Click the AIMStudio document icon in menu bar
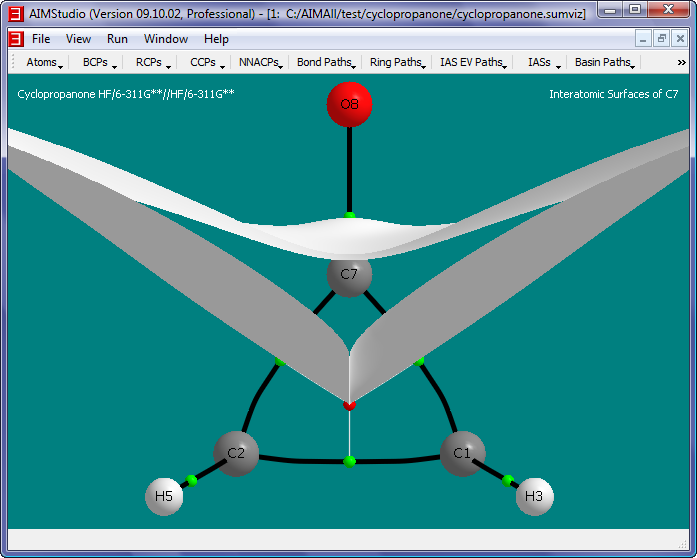The height and width of the screenshot is (558, 697). [x=16, y=39]
